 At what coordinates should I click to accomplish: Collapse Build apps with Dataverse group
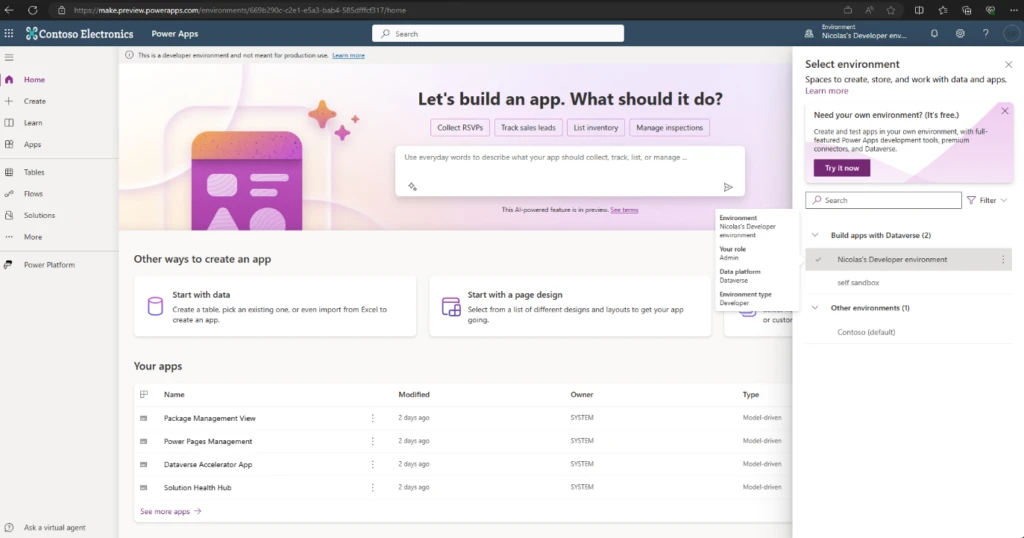tap(814, 235)
